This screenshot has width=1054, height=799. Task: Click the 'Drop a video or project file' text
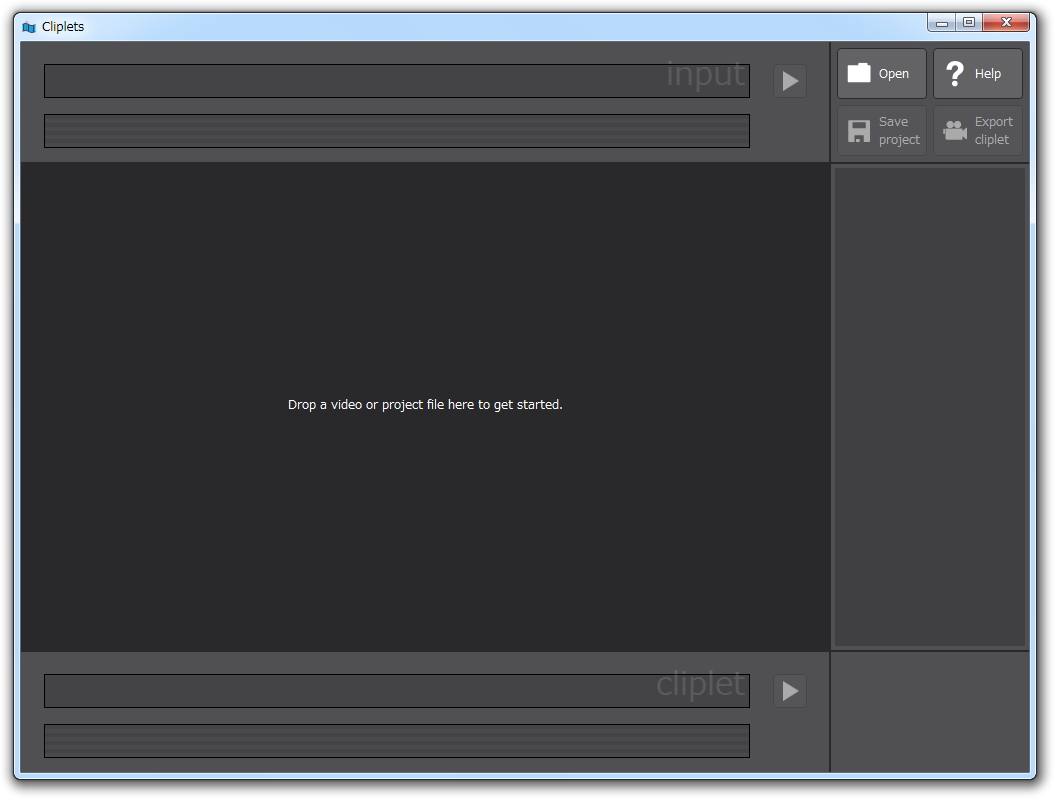(x=425, y=405)
